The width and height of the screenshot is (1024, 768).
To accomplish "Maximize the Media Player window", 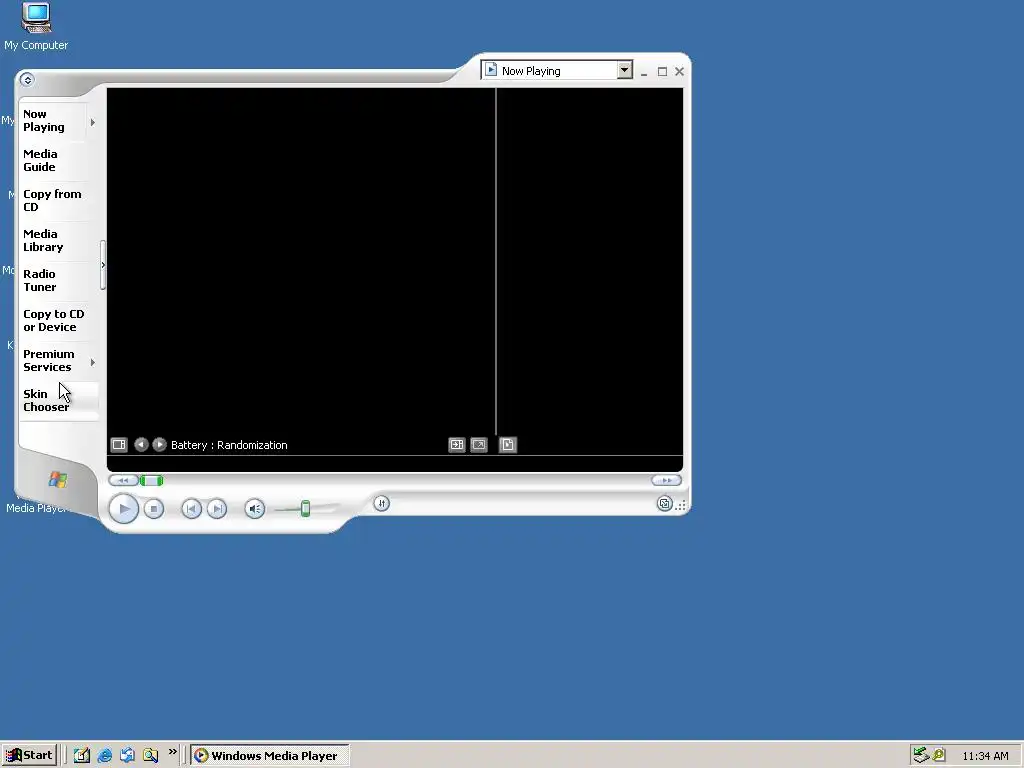I will click(x=662, y=71).
